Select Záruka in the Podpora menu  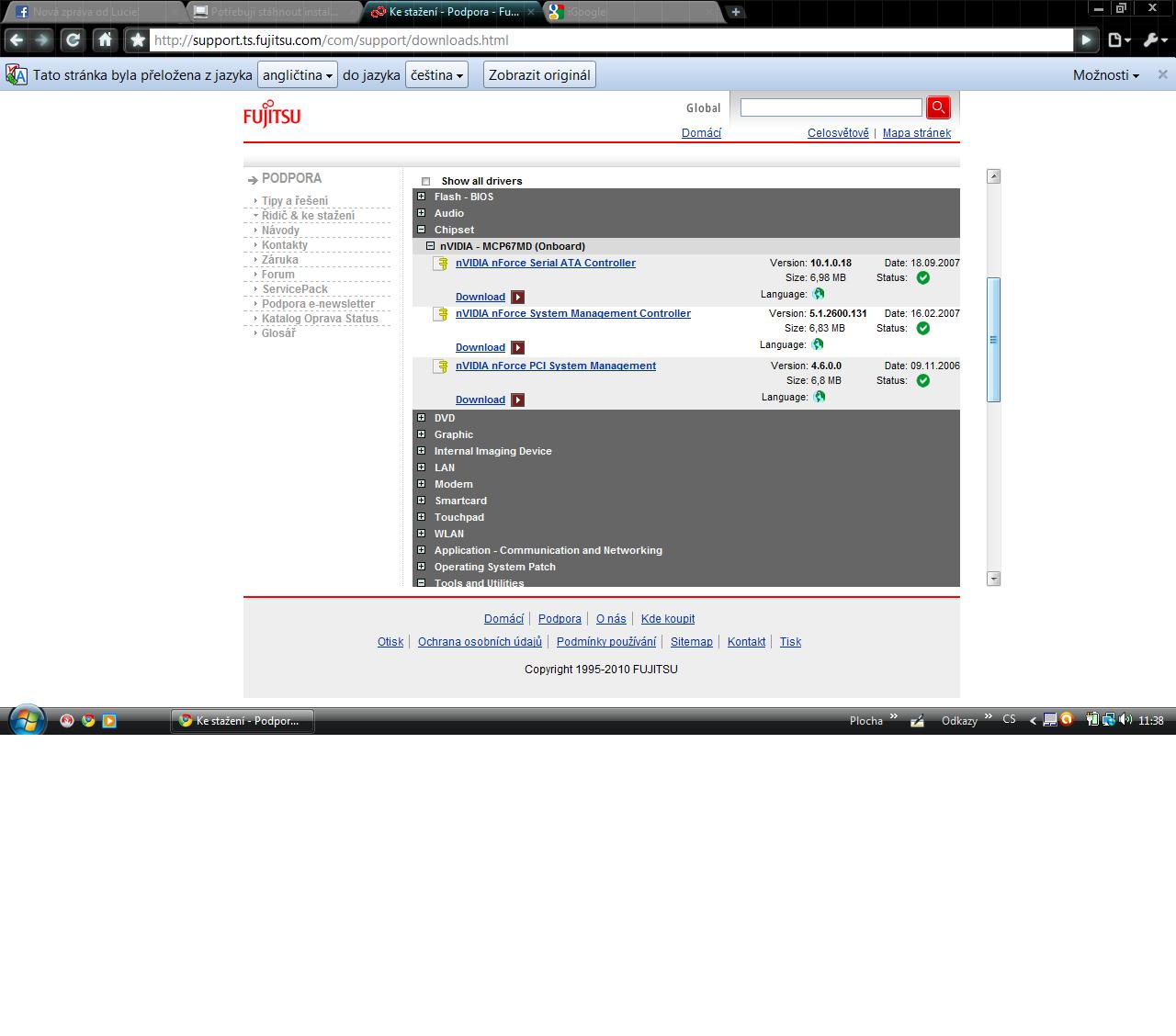(x=279, y=260)
